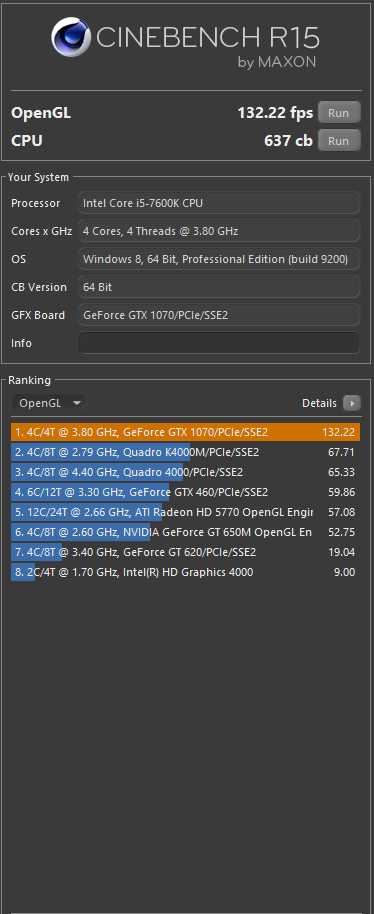Open the OpenGL ranking type dropdown

[48, 403]
